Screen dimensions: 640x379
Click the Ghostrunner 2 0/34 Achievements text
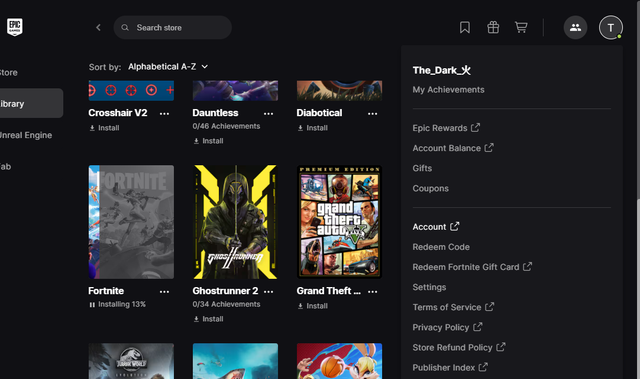pos(226,304)
